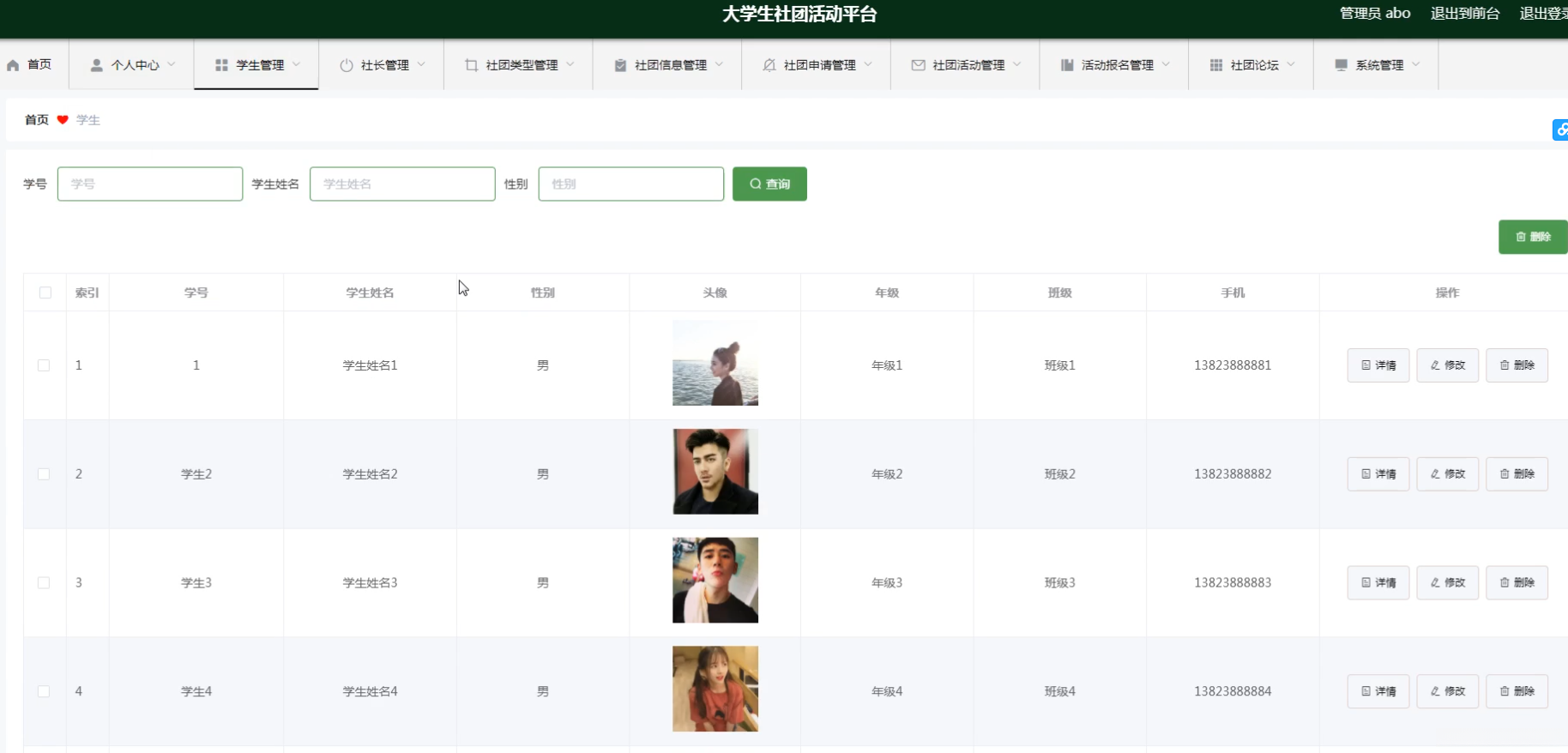1568x753 pixels.
Task: Click the 性别 search input field
Action: click(x=631, y=184)
